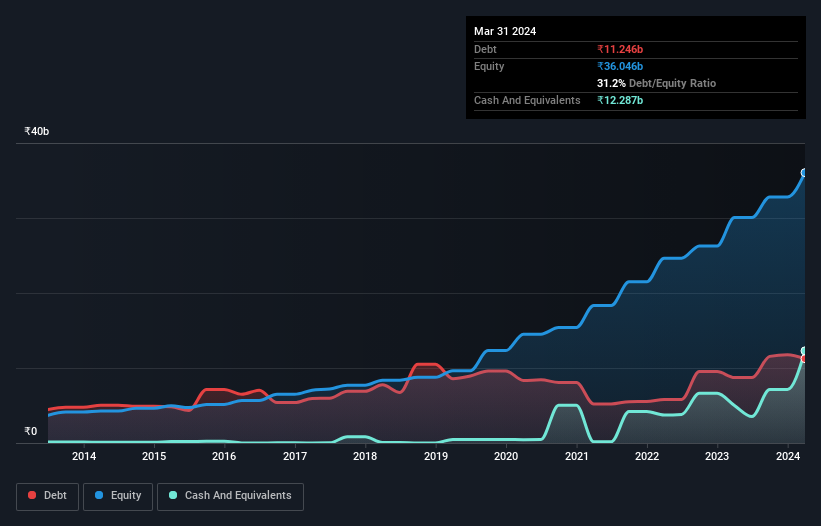Click the 2019 x-axis label
This screenshot has width=821, height=526.
pos(436,456)
